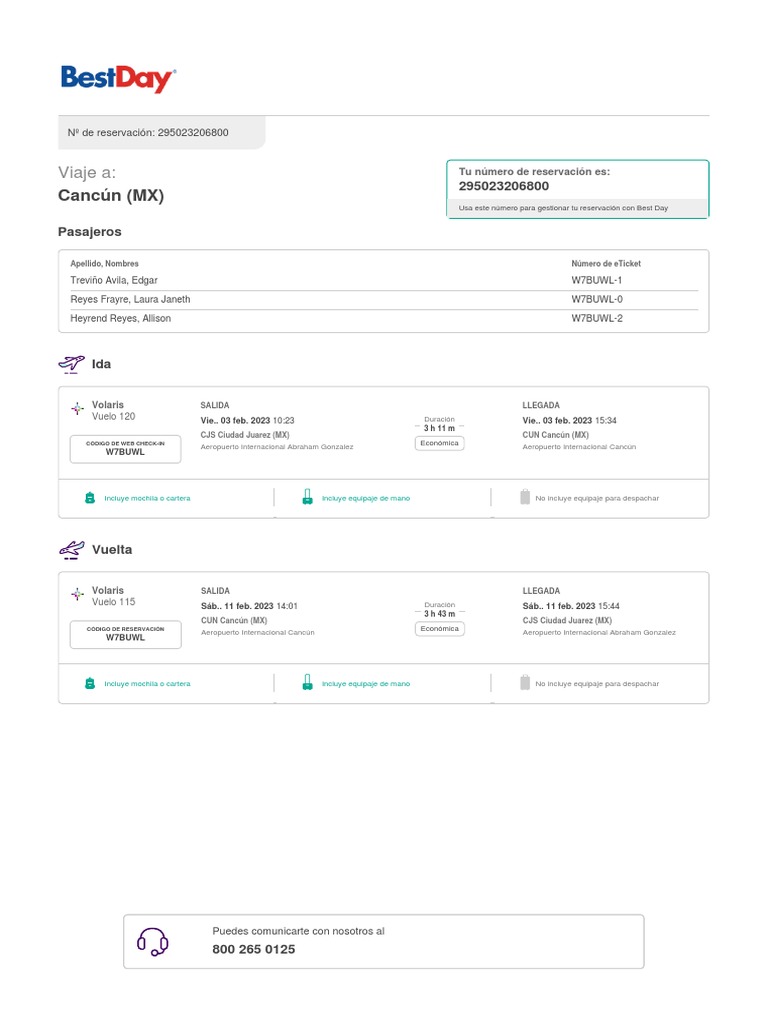The width and height of the screenshot is (768, 1024).
Task: Click the web check-in code W7BUWL box
Action: (126, 449)
